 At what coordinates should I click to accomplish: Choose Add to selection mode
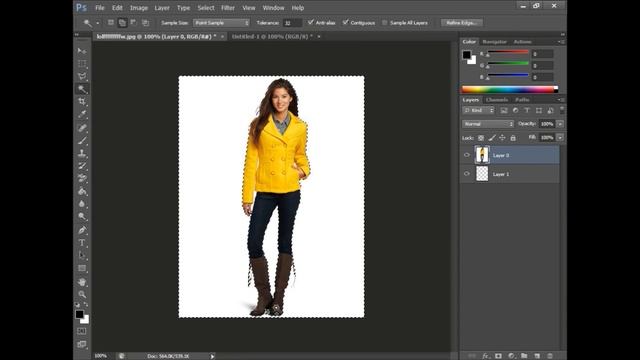click(122, 22)
